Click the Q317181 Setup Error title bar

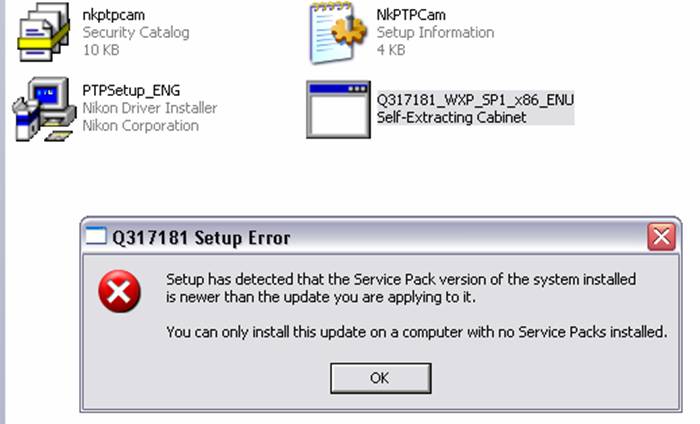(x=380, y=237)
